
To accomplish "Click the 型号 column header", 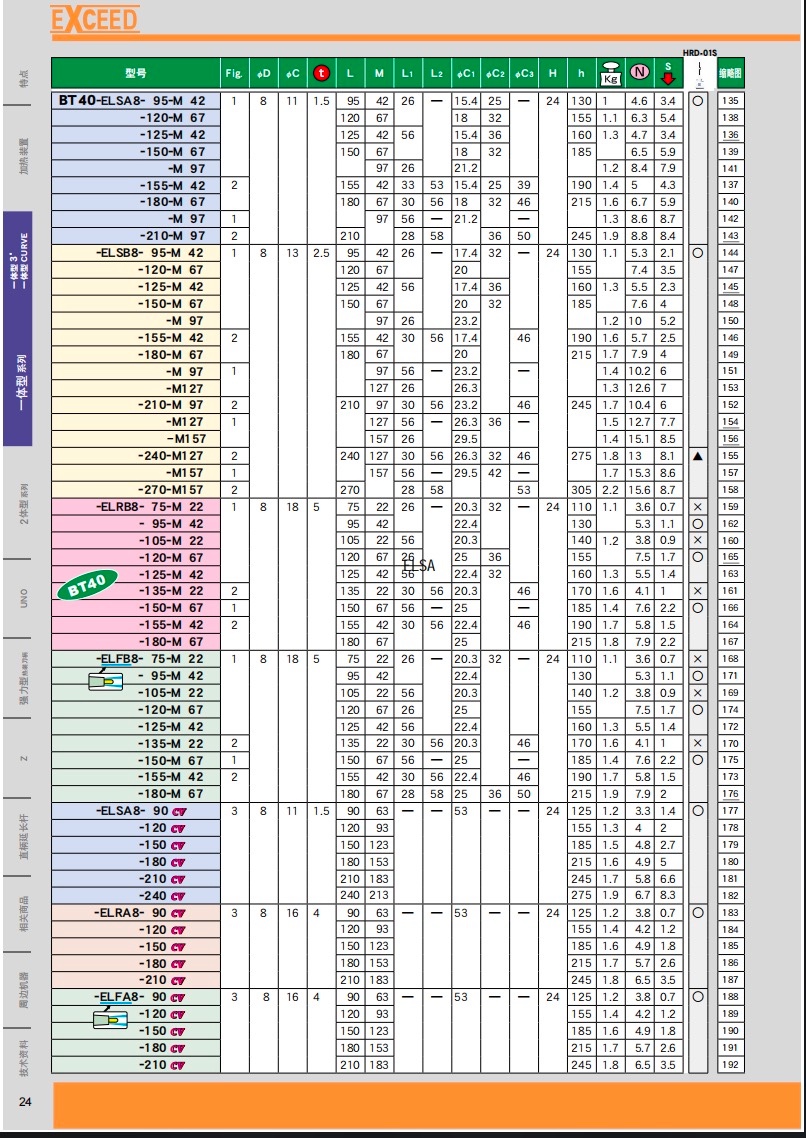I will tap(136, 73).
